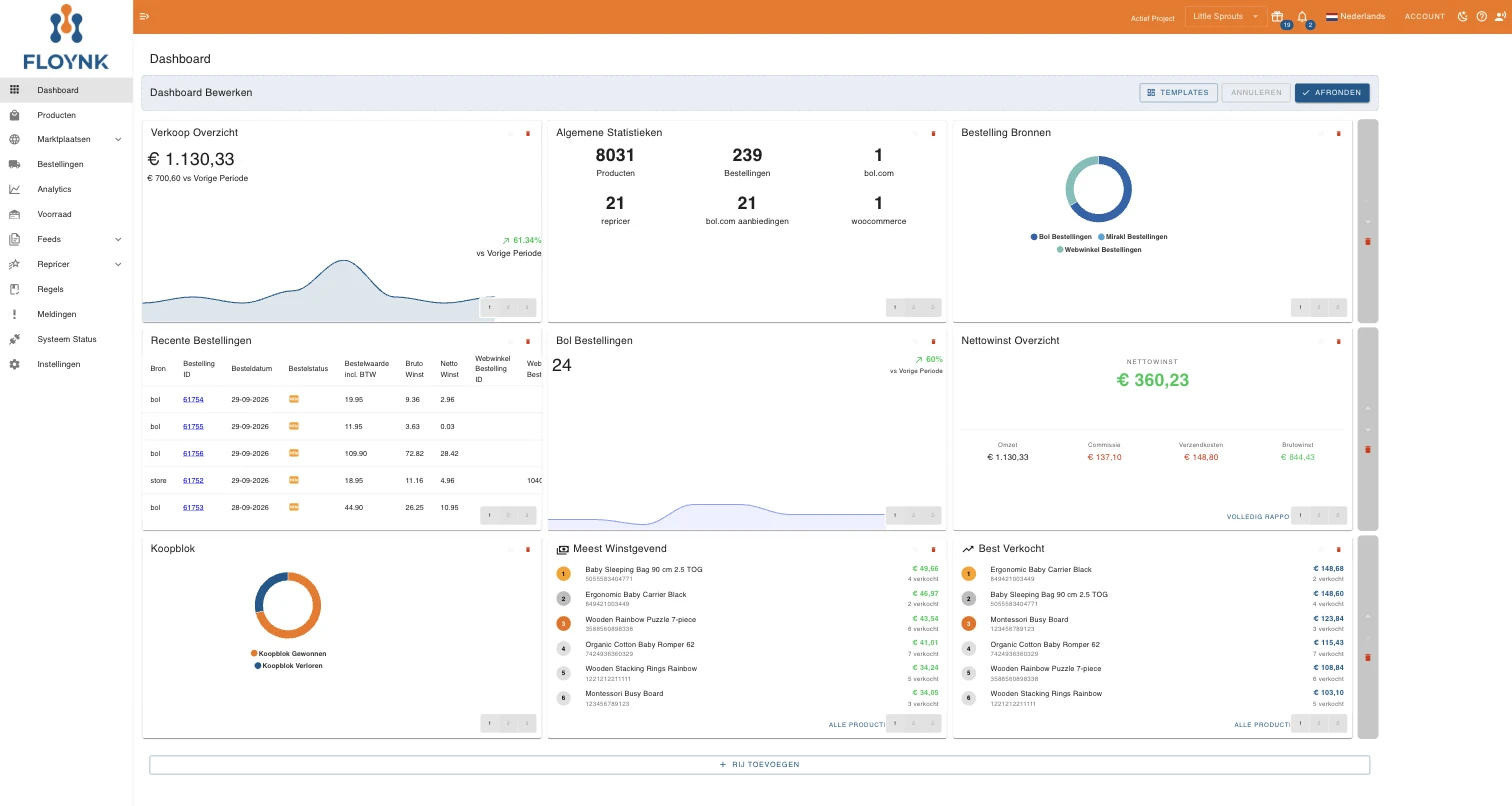Viewport: 1512px width, 806px height.
Task: Click the Koopblok Gewonnen legend swatch
Action: click(x=254, y=653)
